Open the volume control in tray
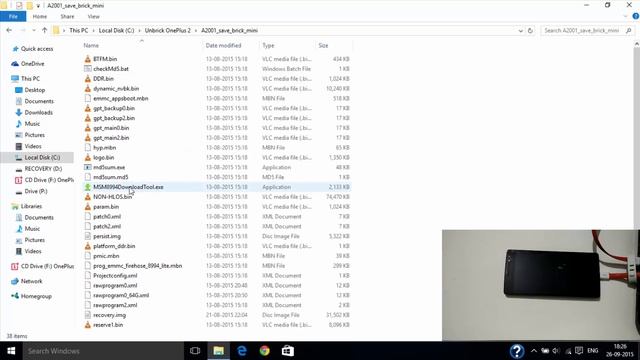640x360 pixels. [556, 351]
